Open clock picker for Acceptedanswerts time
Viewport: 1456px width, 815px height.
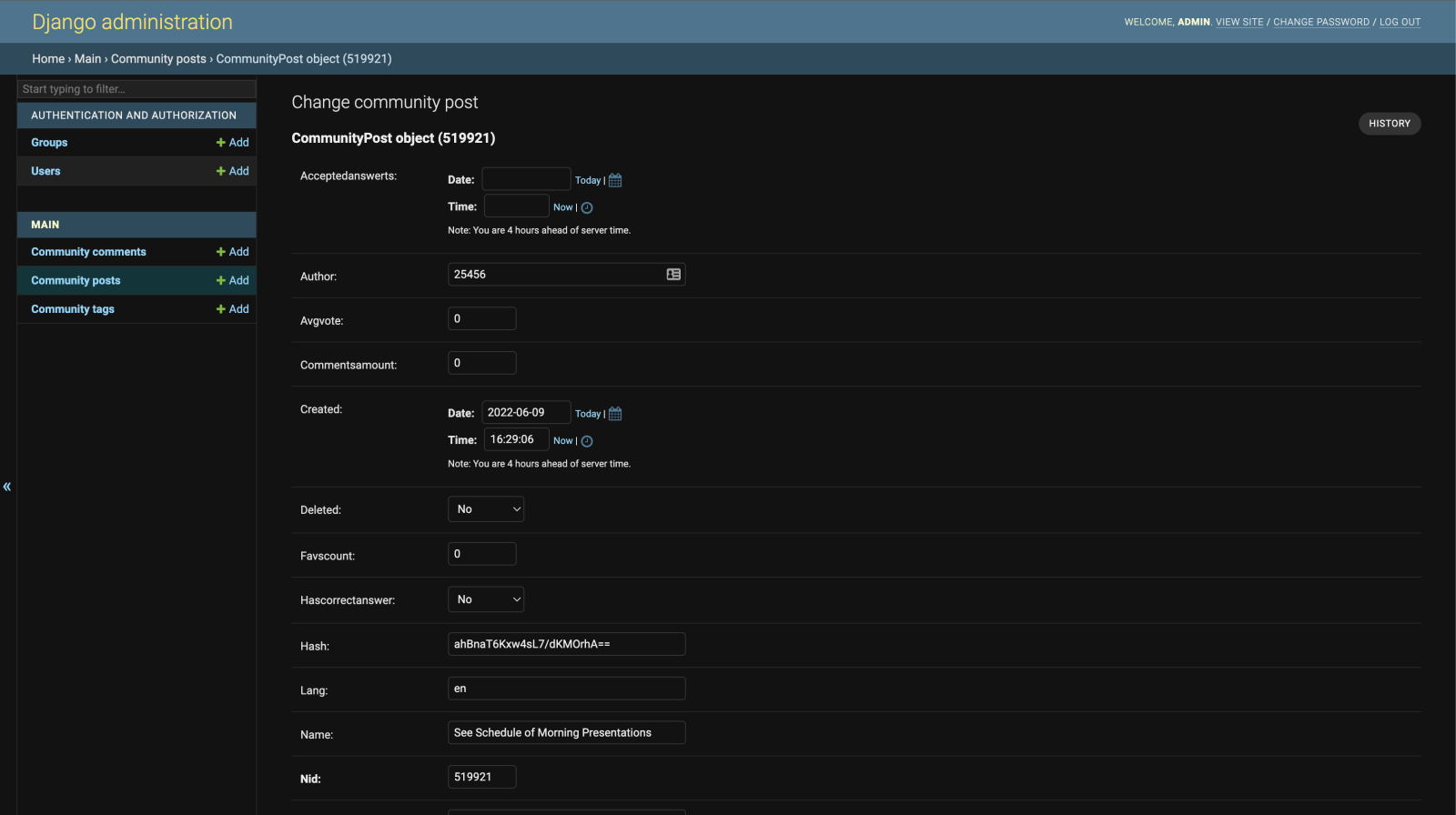tap(587, 207)
